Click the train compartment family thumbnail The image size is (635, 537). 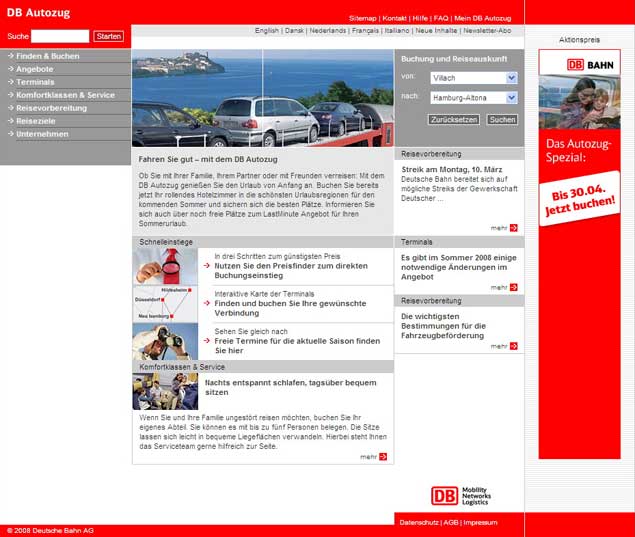[x=165, y=391]
